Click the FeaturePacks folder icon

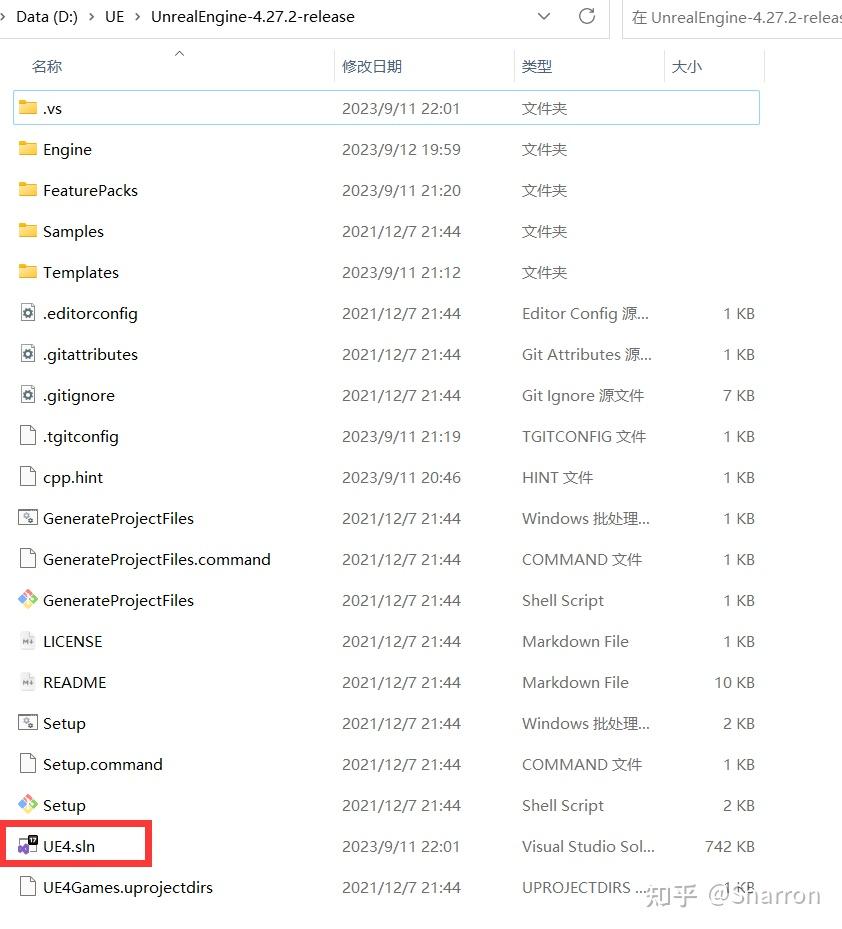click(x=28, y=189)
